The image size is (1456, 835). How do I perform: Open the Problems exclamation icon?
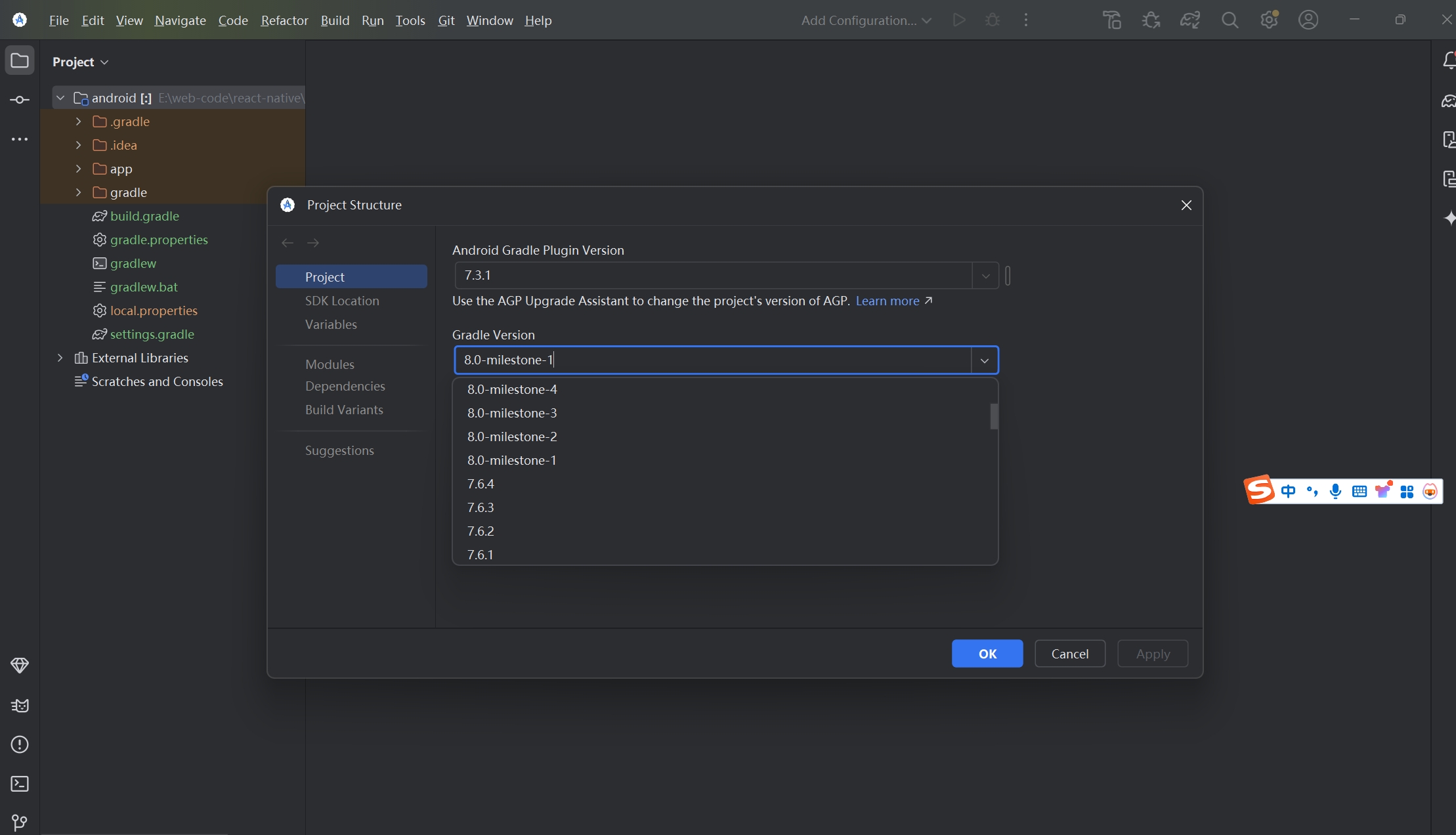coord(20,744)
